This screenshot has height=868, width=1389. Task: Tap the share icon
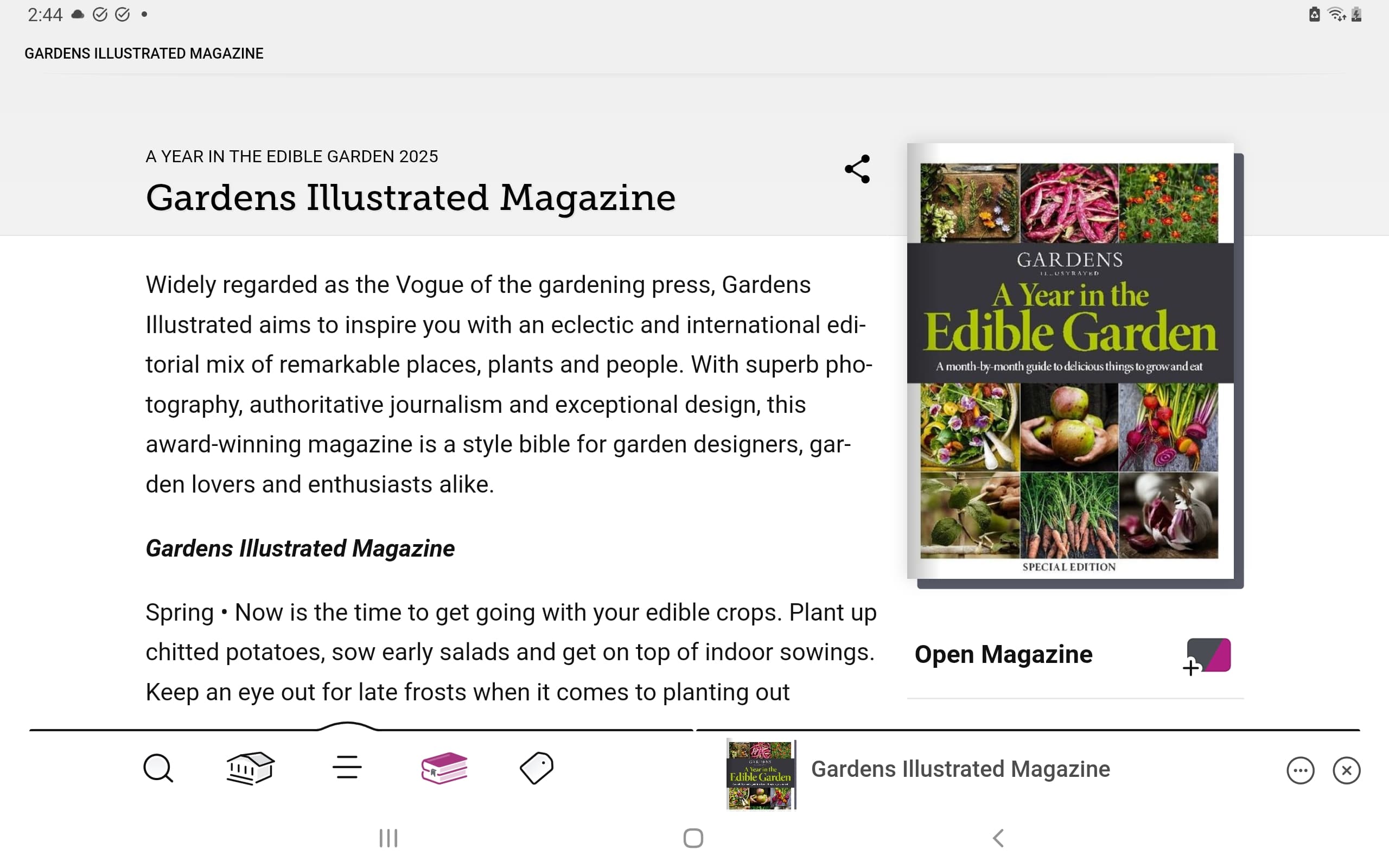[857, 169]
